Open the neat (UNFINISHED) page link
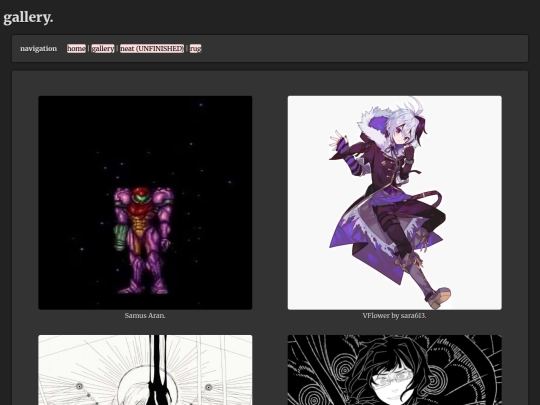The width and height of the screenshot is (540, 405). click(x=152, y=49)
